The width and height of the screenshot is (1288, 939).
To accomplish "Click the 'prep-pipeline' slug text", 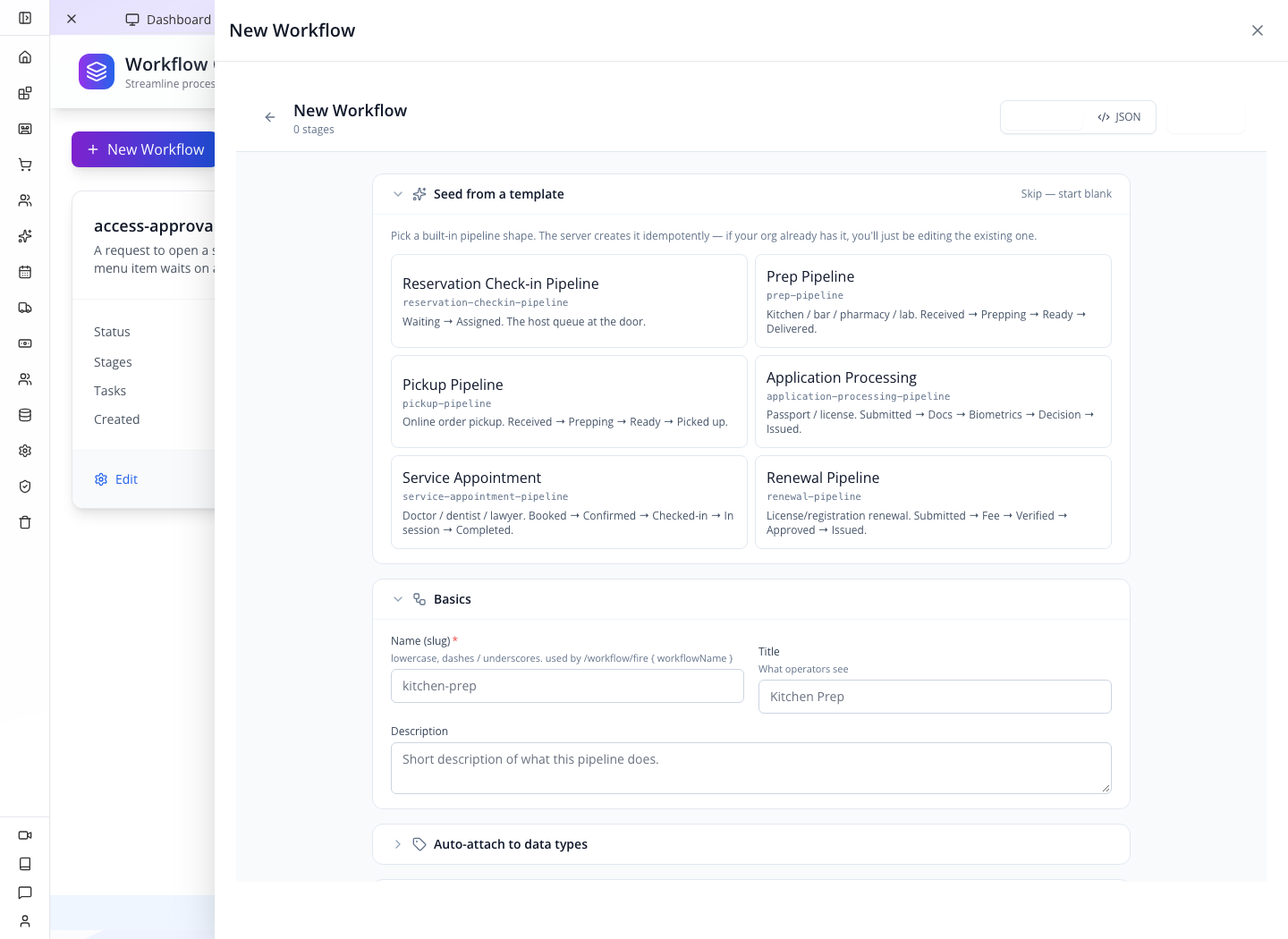I will point(805,296).
